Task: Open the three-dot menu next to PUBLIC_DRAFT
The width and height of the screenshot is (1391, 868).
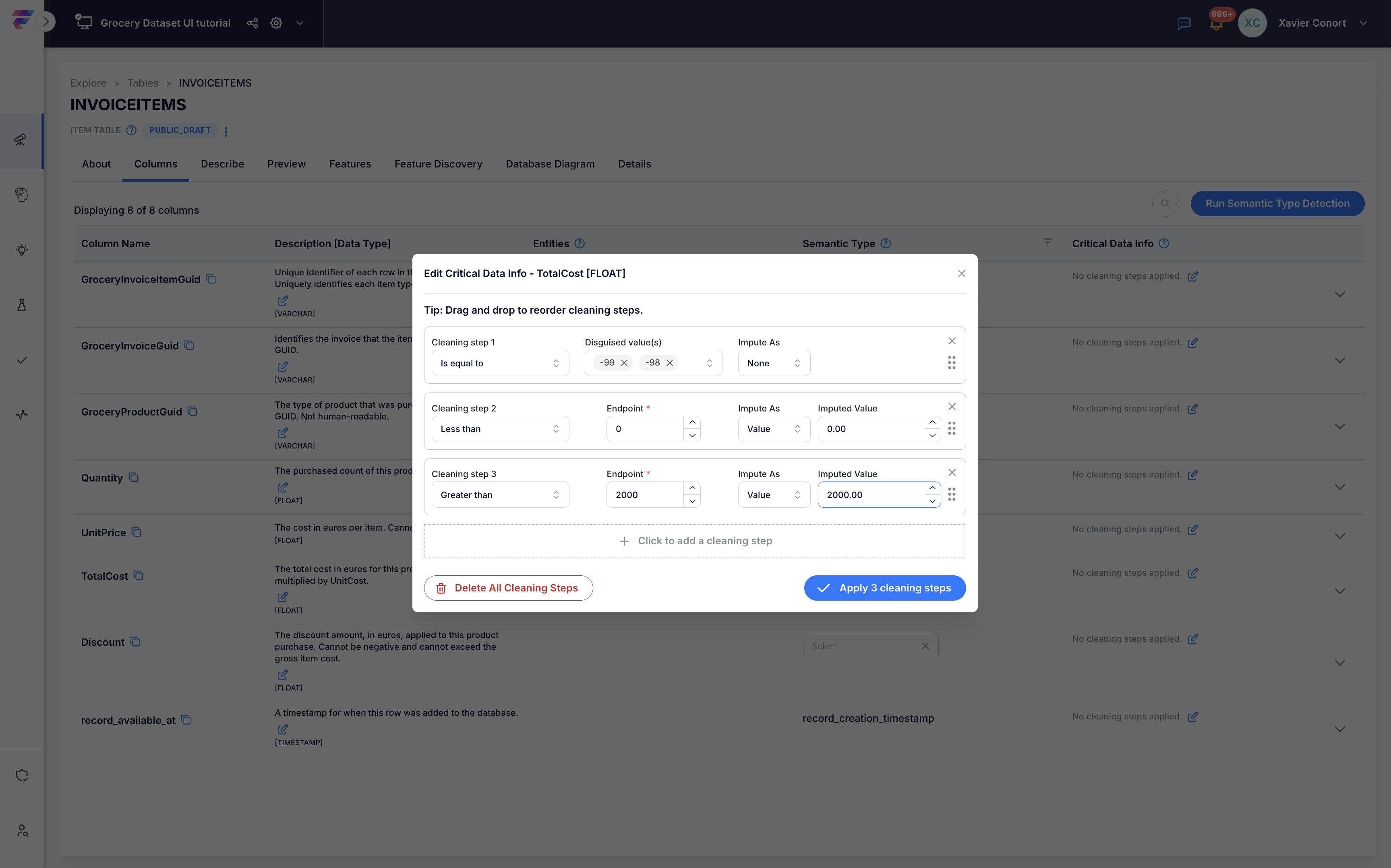Action: point(226,132)
